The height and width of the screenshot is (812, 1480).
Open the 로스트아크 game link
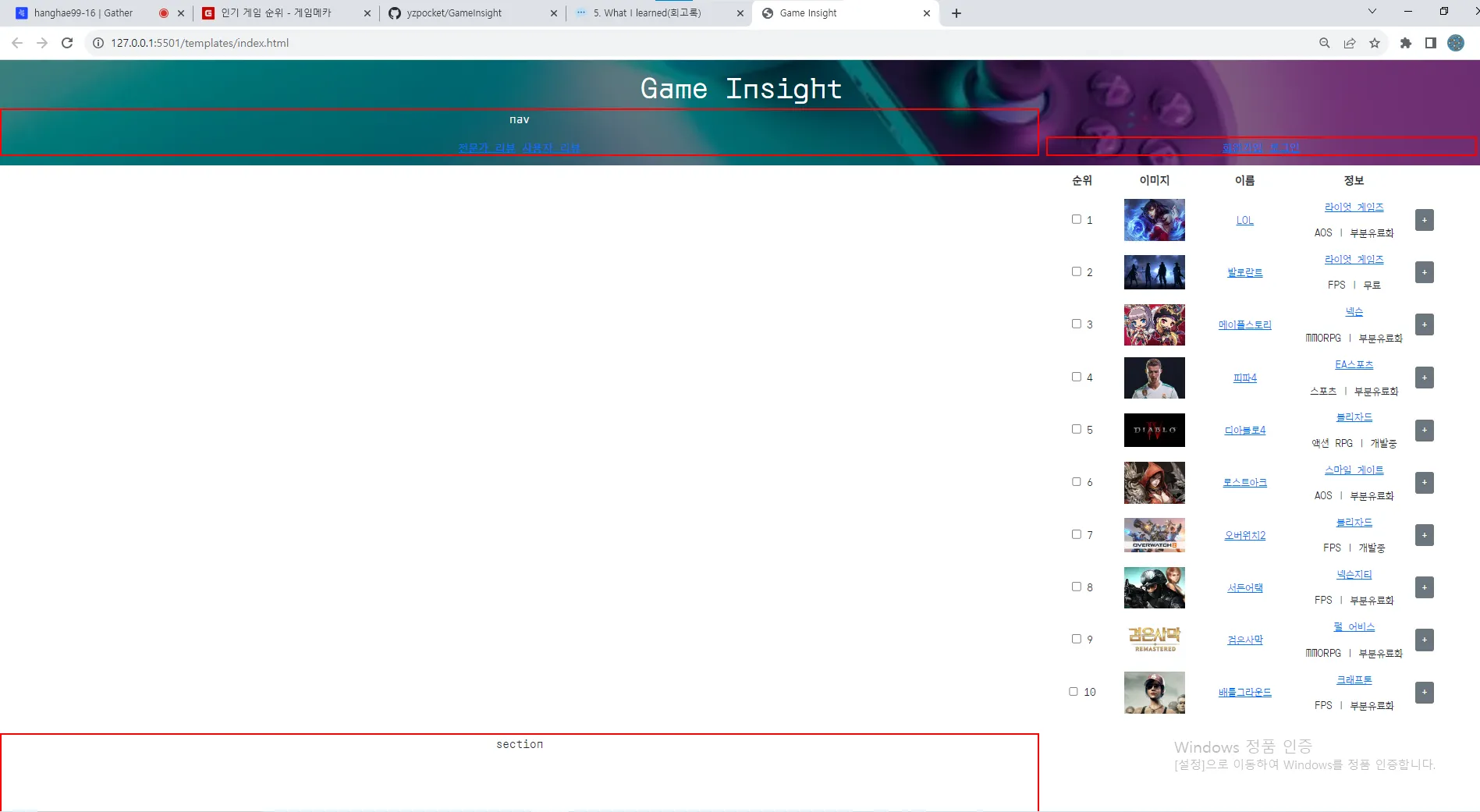pyautogui.click(x=1245, y=483)
